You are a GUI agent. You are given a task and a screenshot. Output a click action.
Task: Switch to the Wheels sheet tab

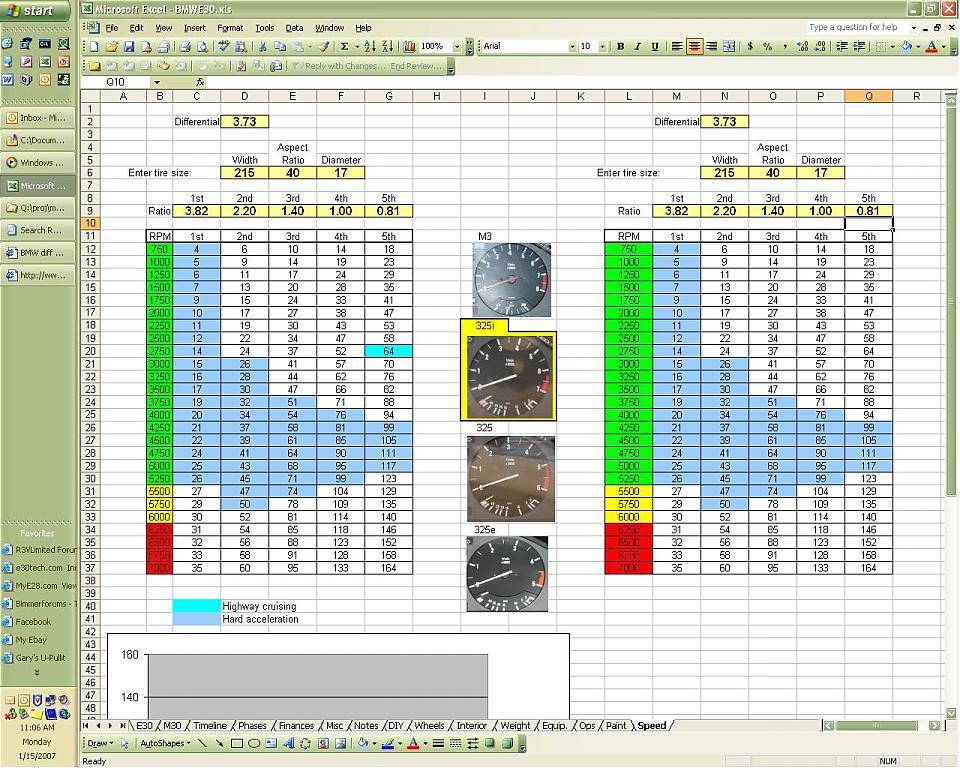click(429, 725)
